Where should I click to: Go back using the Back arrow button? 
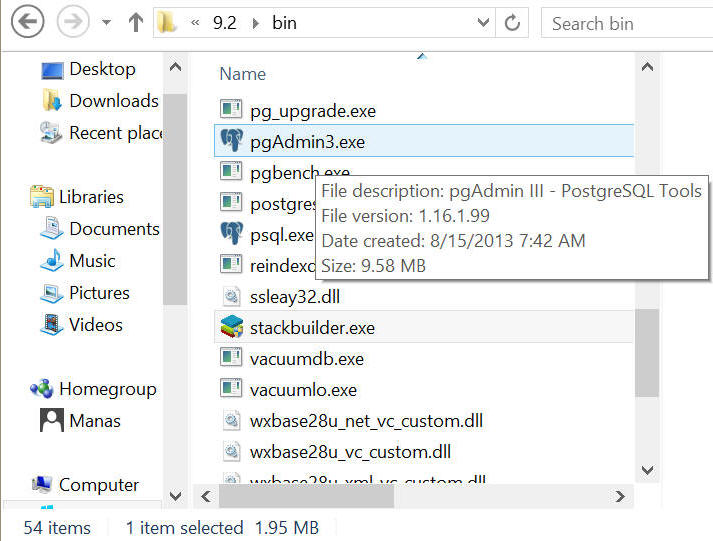point(27,21)
